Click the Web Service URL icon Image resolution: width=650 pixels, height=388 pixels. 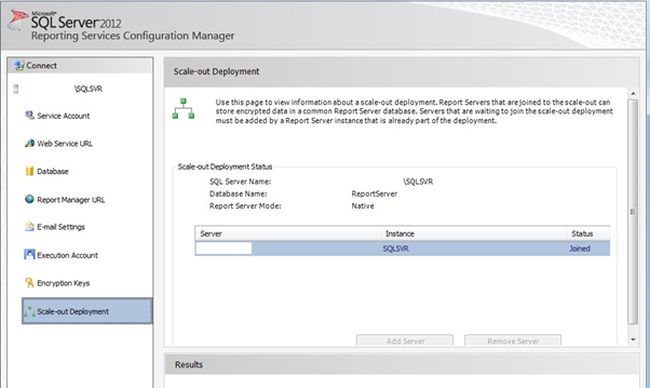pos(29,143)
